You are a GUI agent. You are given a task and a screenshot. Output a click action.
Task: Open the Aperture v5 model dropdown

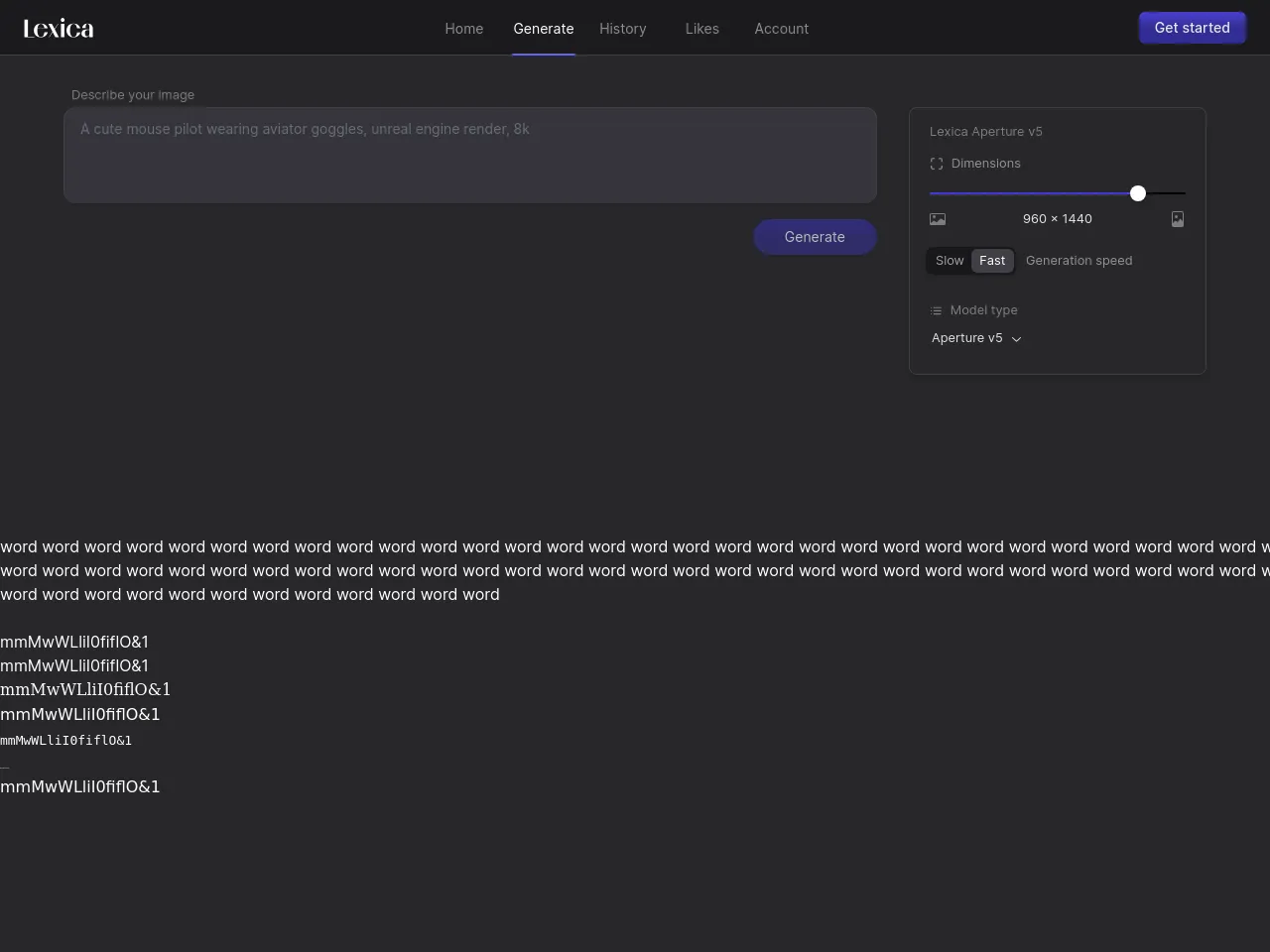coord(967,338)
